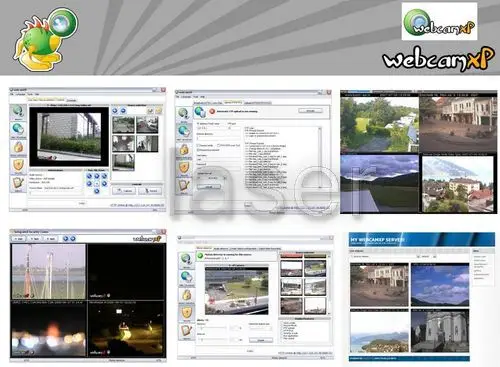Image resolution: width=500 pixels, height=367 pixels.
Task: Click the webcamXP logo badge in banner
Action: point(439,22)
